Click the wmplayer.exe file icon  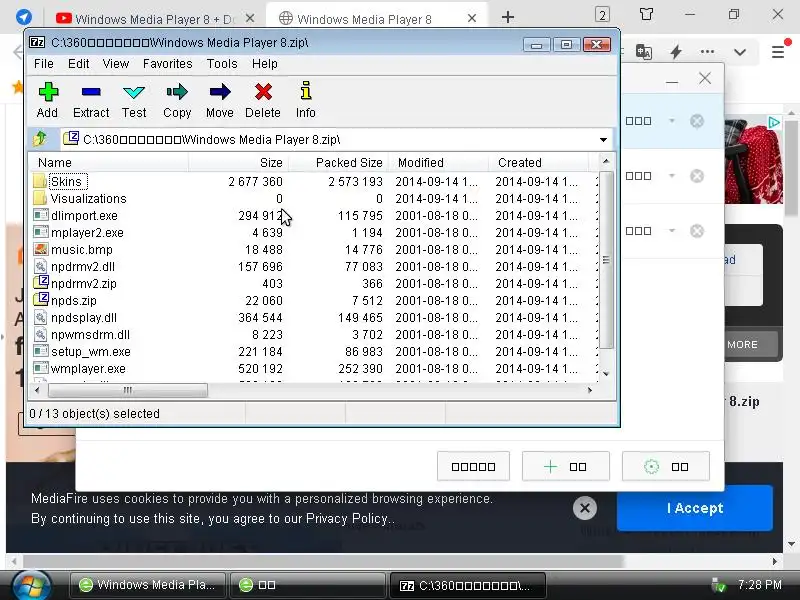coord(40,368)
